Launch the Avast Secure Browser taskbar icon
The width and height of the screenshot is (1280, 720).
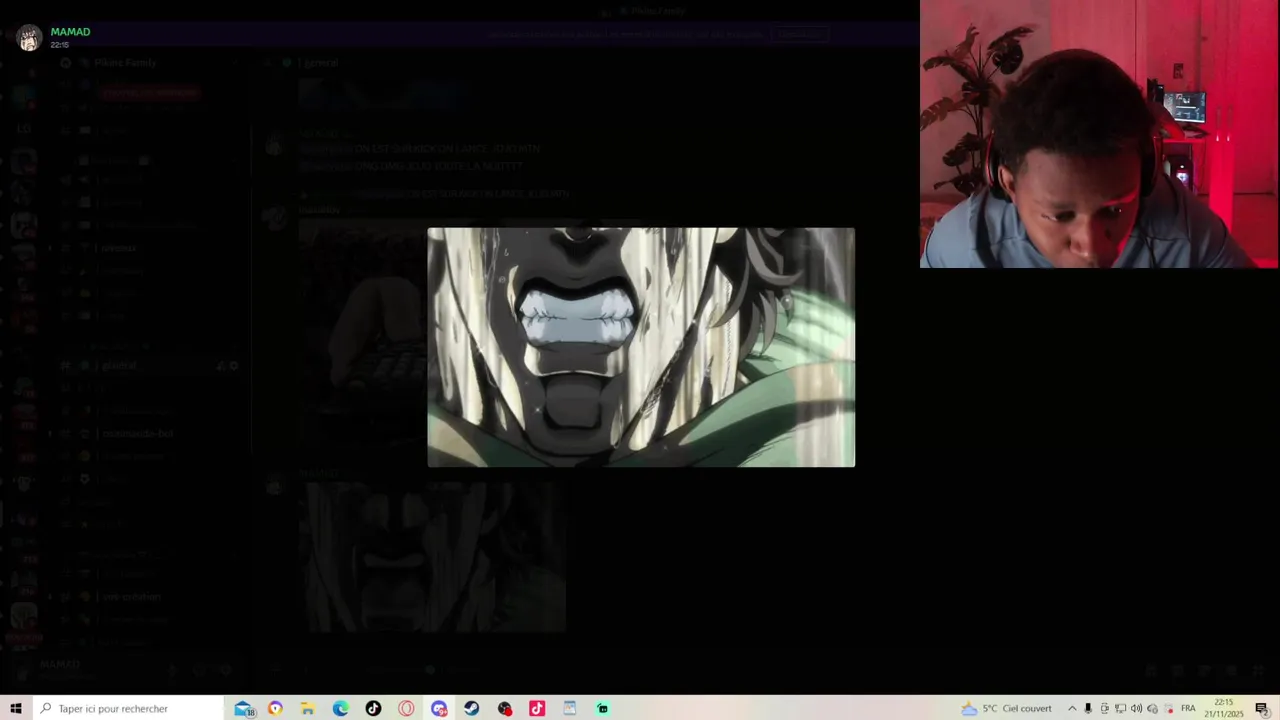(275, 708)
